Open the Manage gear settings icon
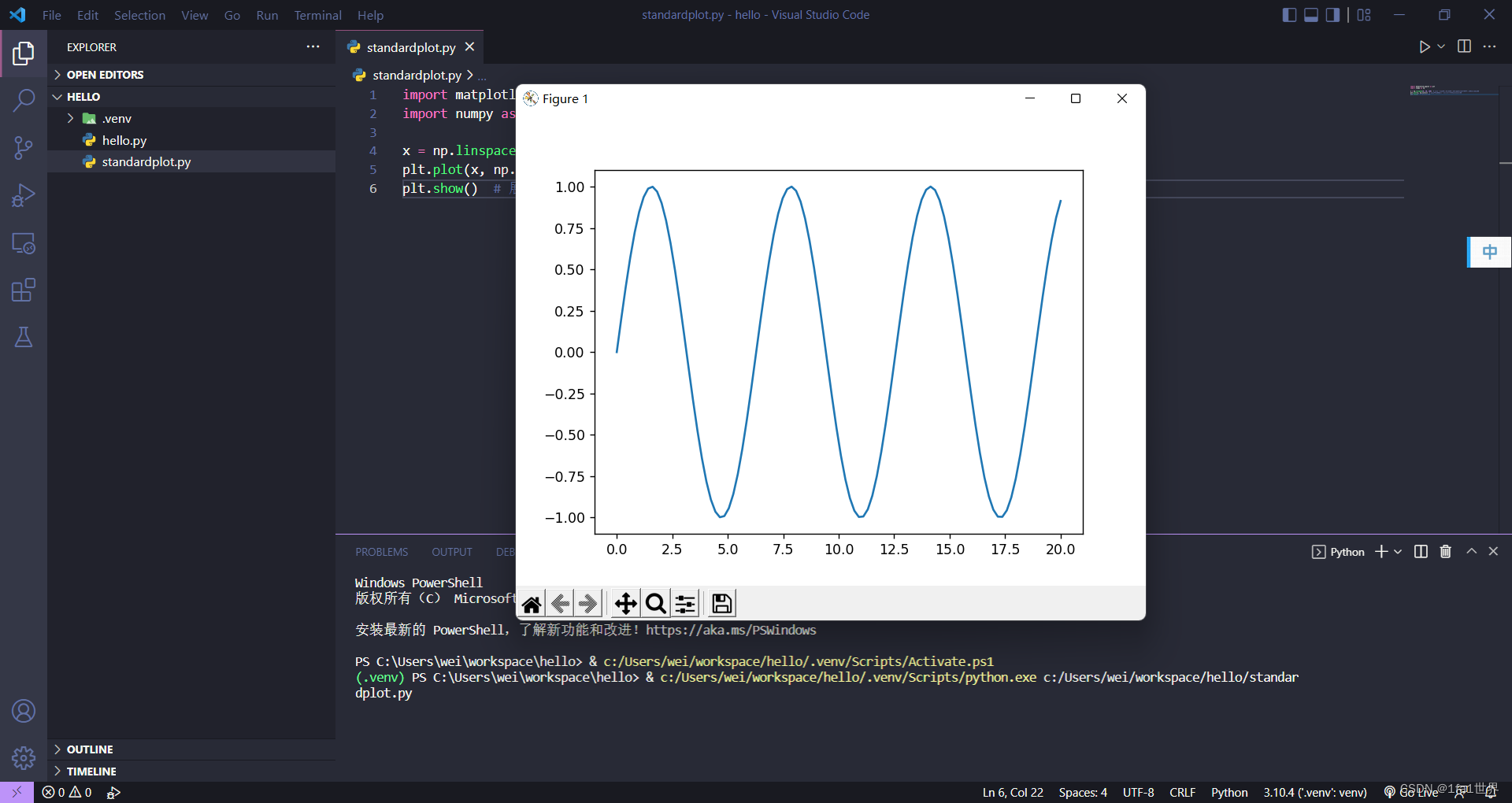 24,758
